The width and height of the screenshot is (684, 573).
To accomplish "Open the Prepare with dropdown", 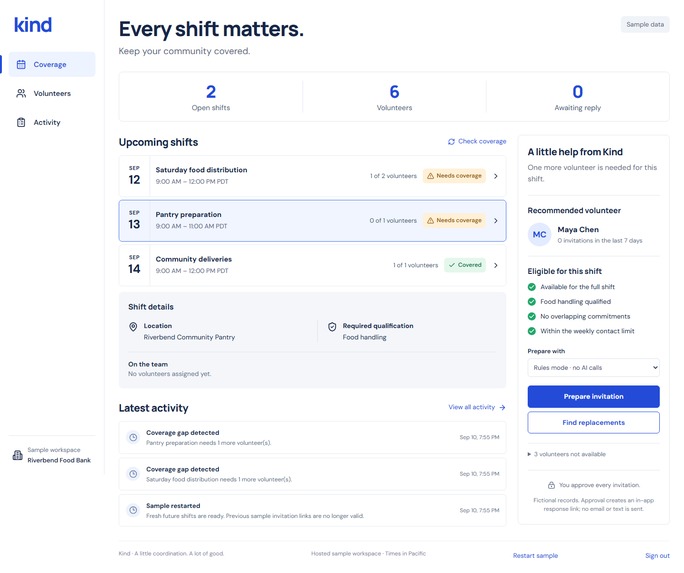I will coord(593,368).
